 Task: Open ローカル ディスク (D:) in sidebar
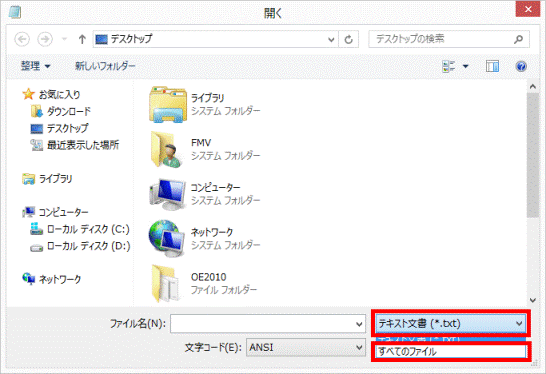click(x=88, y=246)
